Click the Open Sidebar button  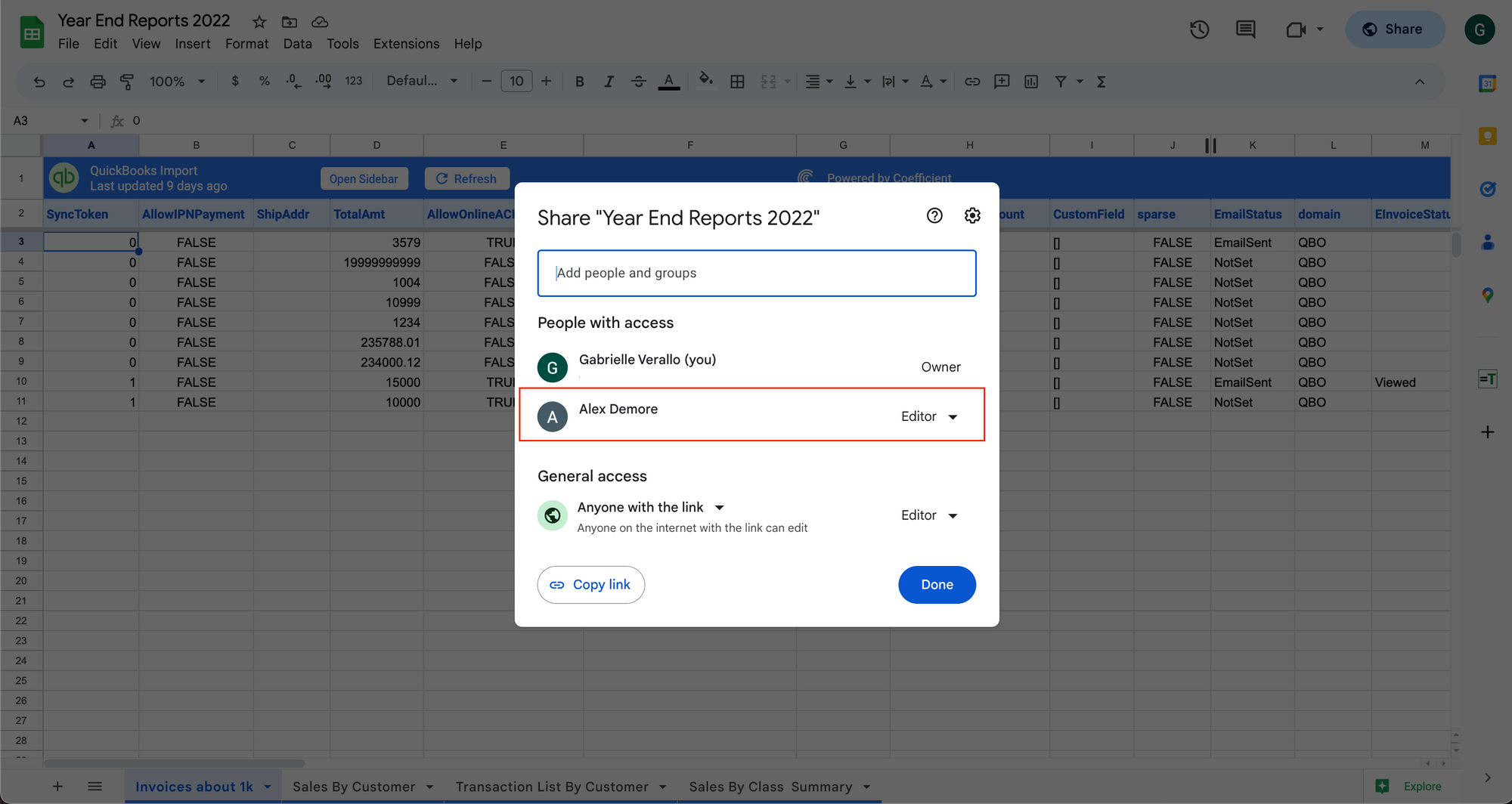pyautogui.click(x=364, y=179)
